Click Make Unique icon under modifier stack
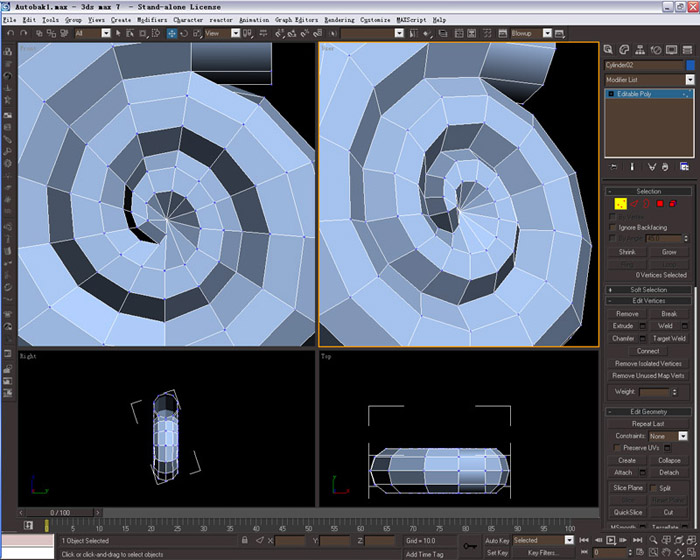Screen dimensions: 700x560 [x=652, y=167]
